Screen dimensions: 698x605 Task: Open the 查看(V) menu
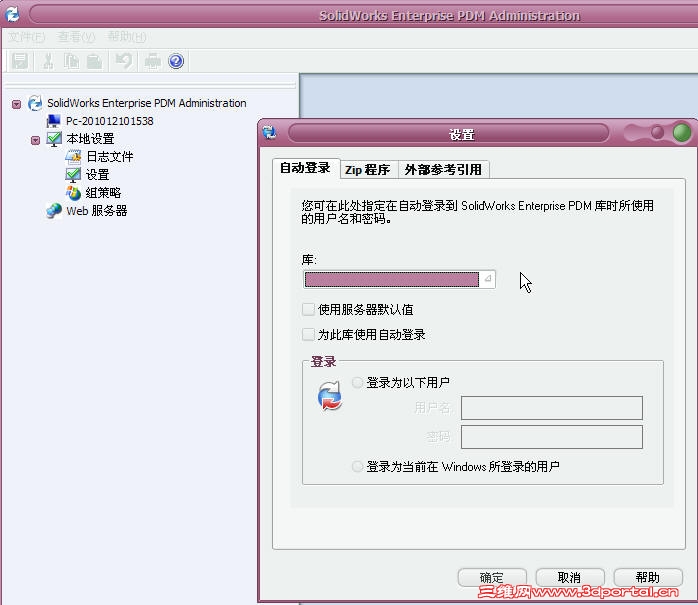76,37
